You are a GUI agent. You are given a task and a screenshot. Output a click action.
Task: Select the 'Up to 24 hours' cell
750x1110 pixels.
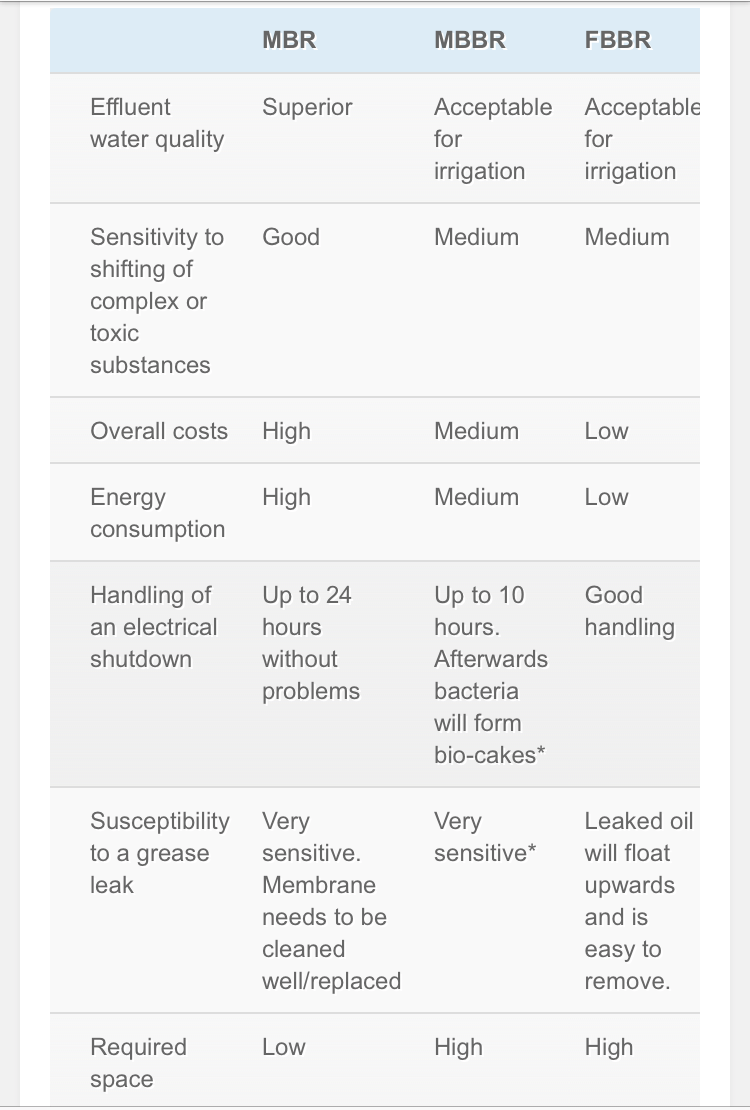(x=311, y=643)
